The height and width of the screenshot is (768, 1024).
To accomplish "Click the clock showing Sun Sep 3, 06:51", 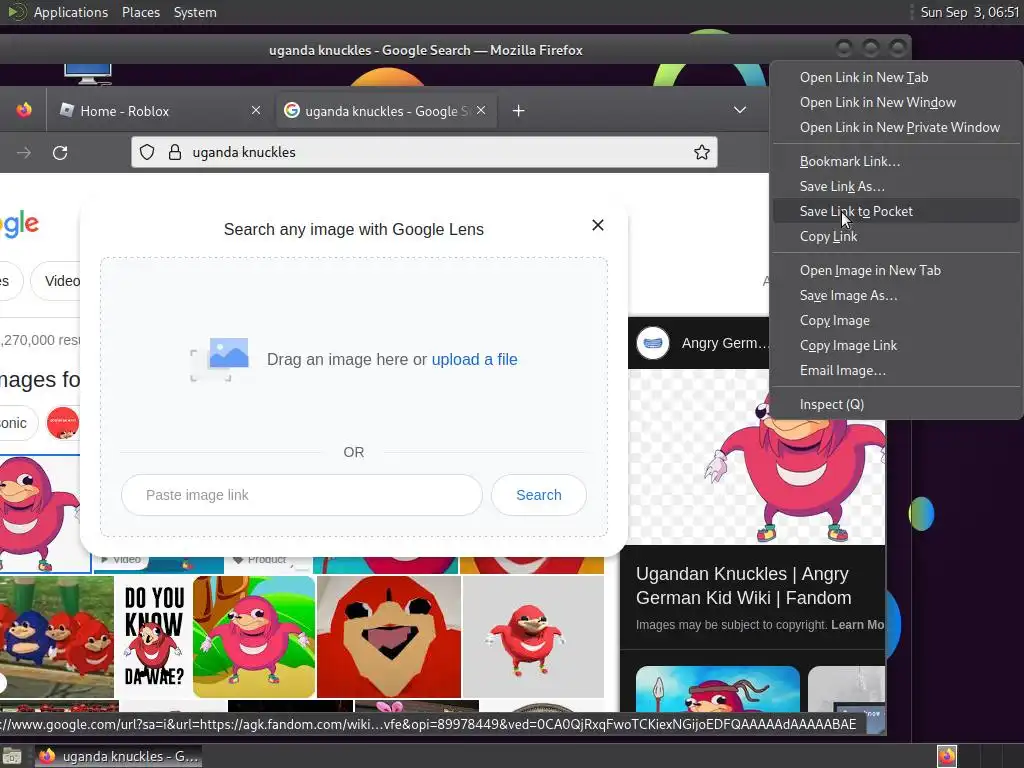I will (969, 12).
